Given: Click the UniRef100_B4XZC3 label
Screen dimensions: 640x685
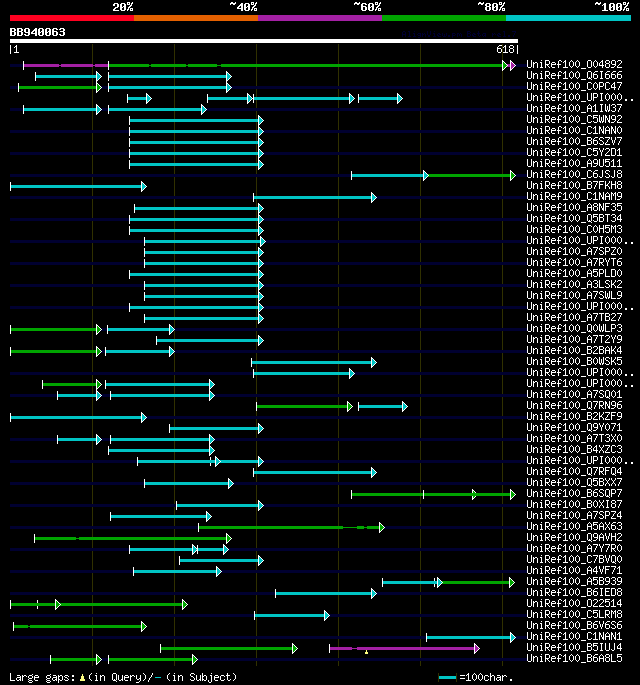Looking at the screenshot, I should (574, 450).
